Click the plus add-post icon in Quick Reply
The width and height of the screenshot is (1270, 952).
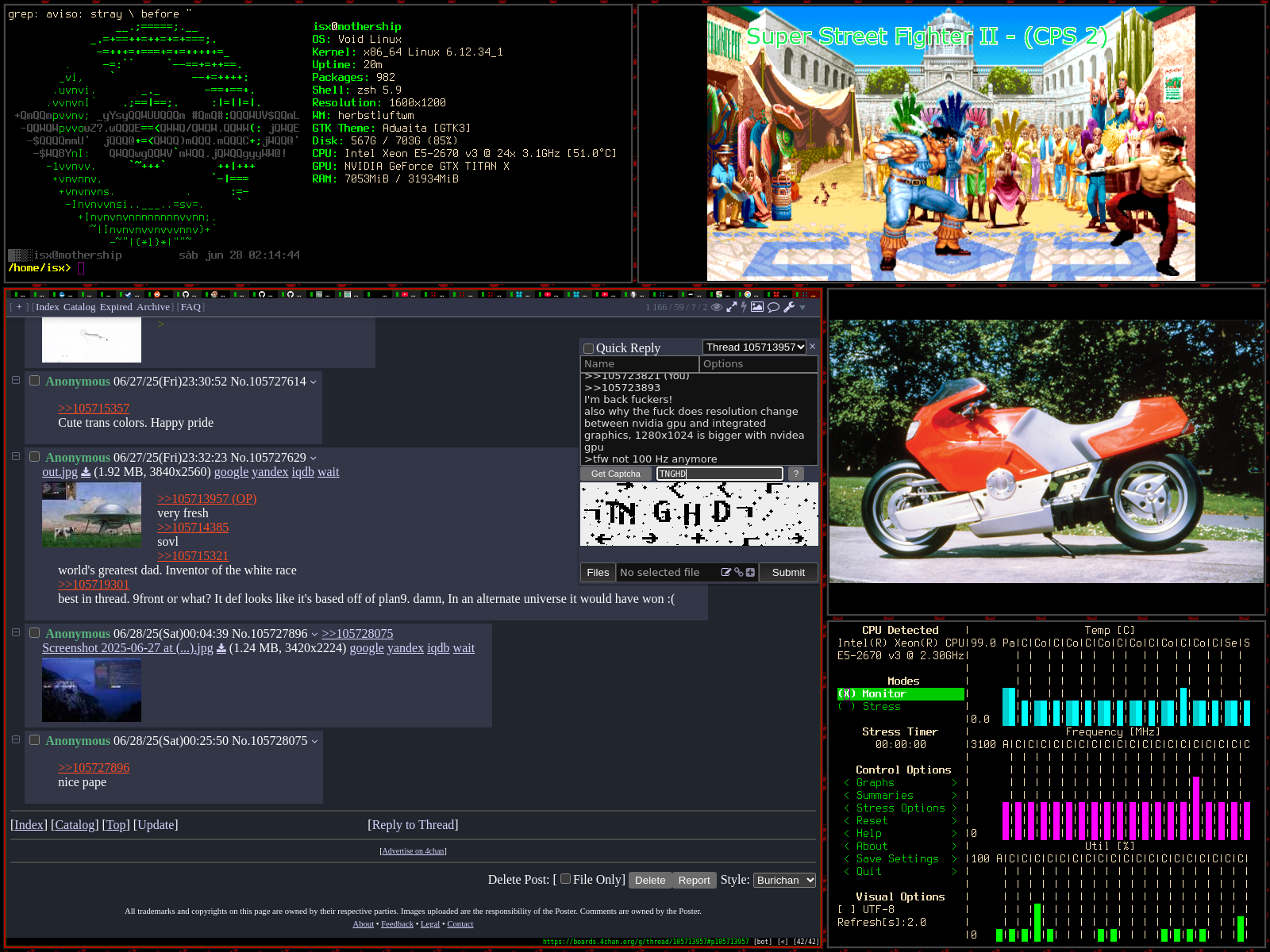point(750,572)
